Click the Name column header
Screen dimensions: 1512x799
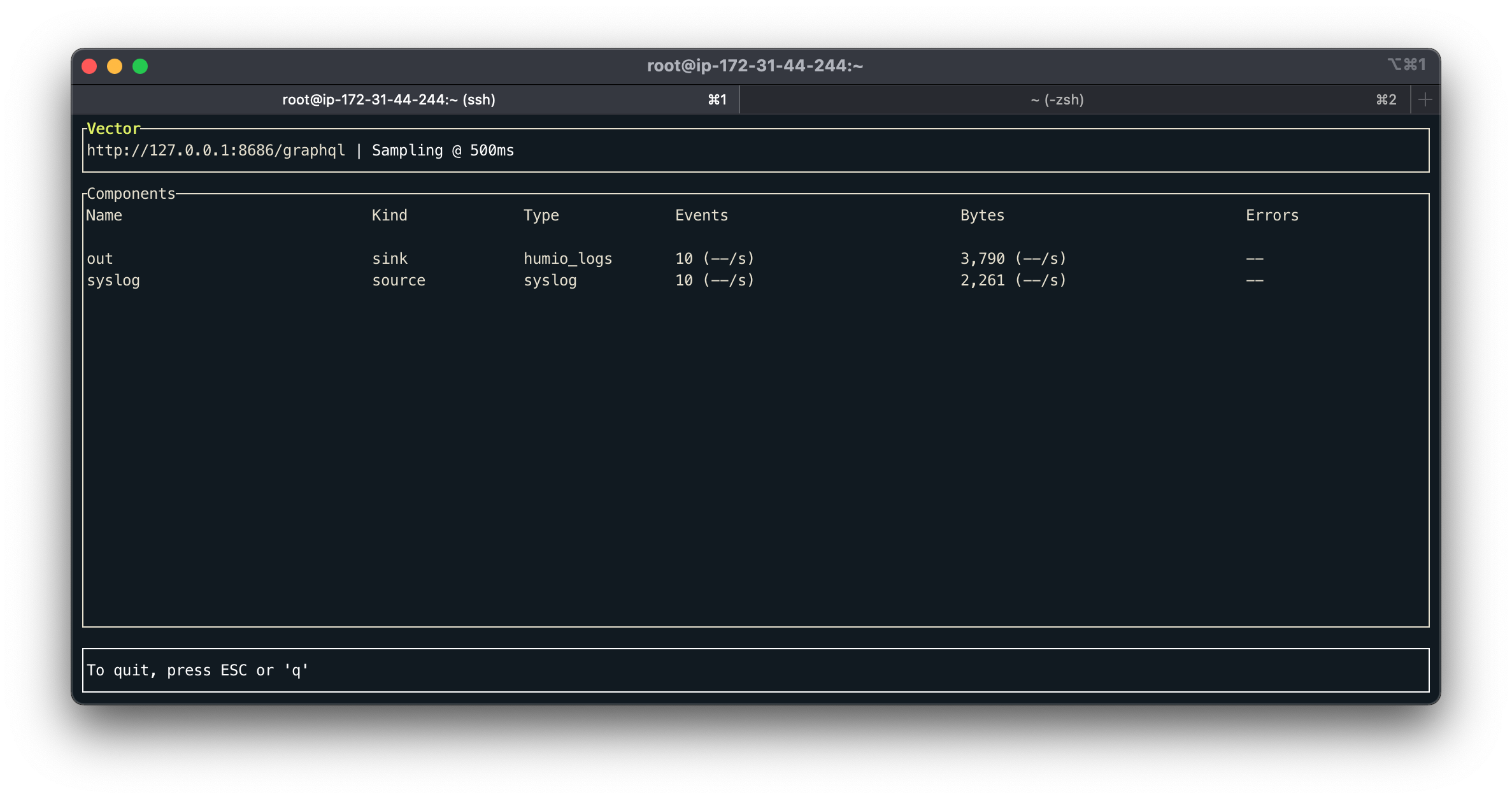pyautogui.click(x=104, y=215)
